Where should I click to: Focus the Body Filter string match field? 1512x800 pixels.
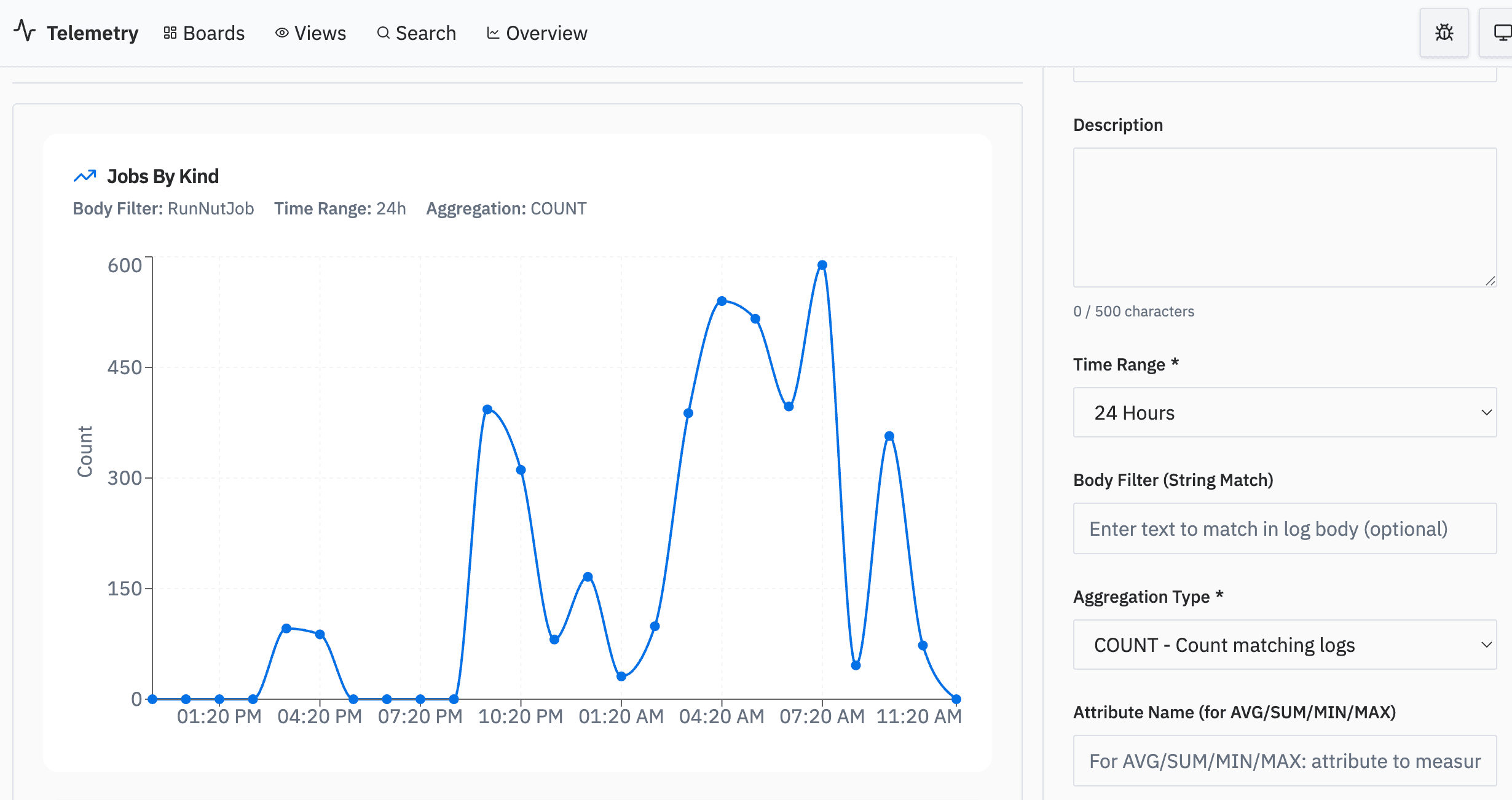point(1284,528)
